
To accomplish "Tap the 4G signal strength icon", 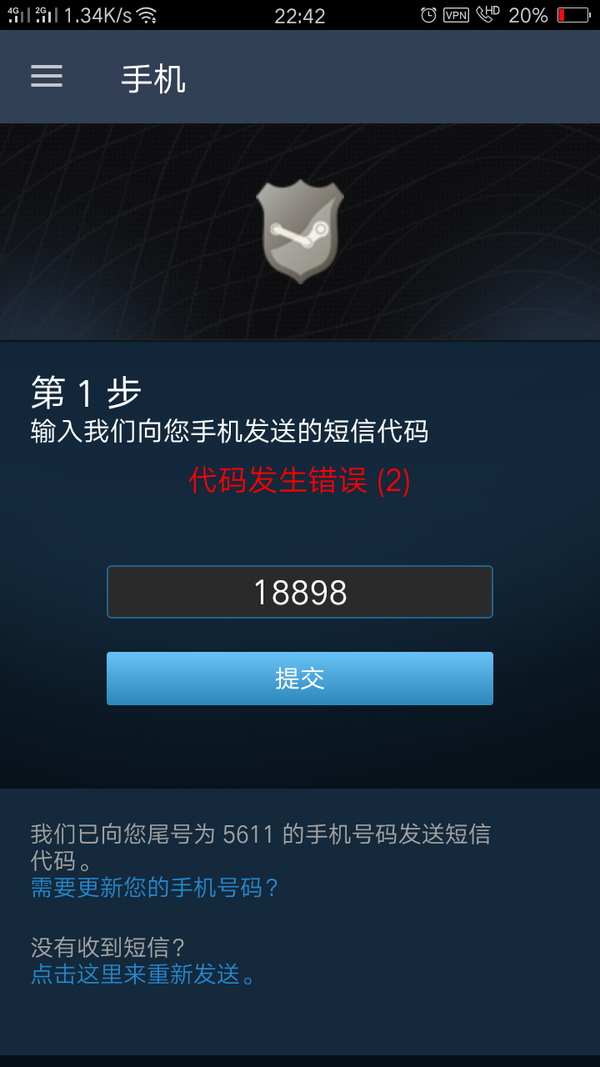I will click(19, 14).
